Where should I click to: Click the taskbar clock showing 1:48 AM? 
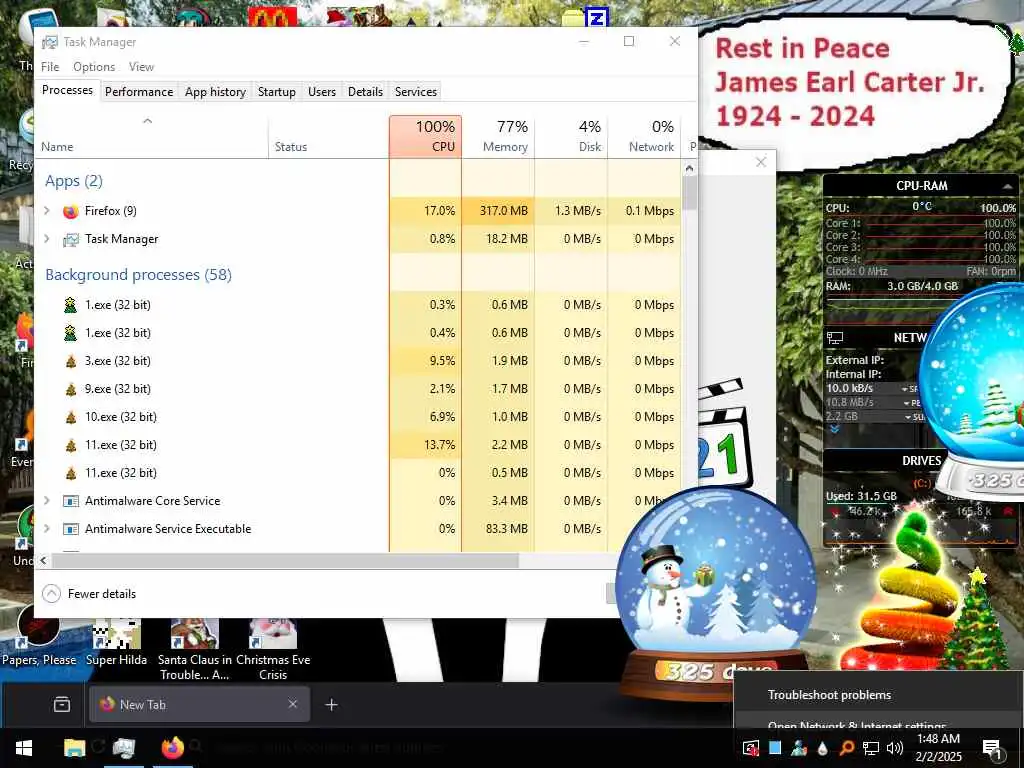tap(938, 748)
